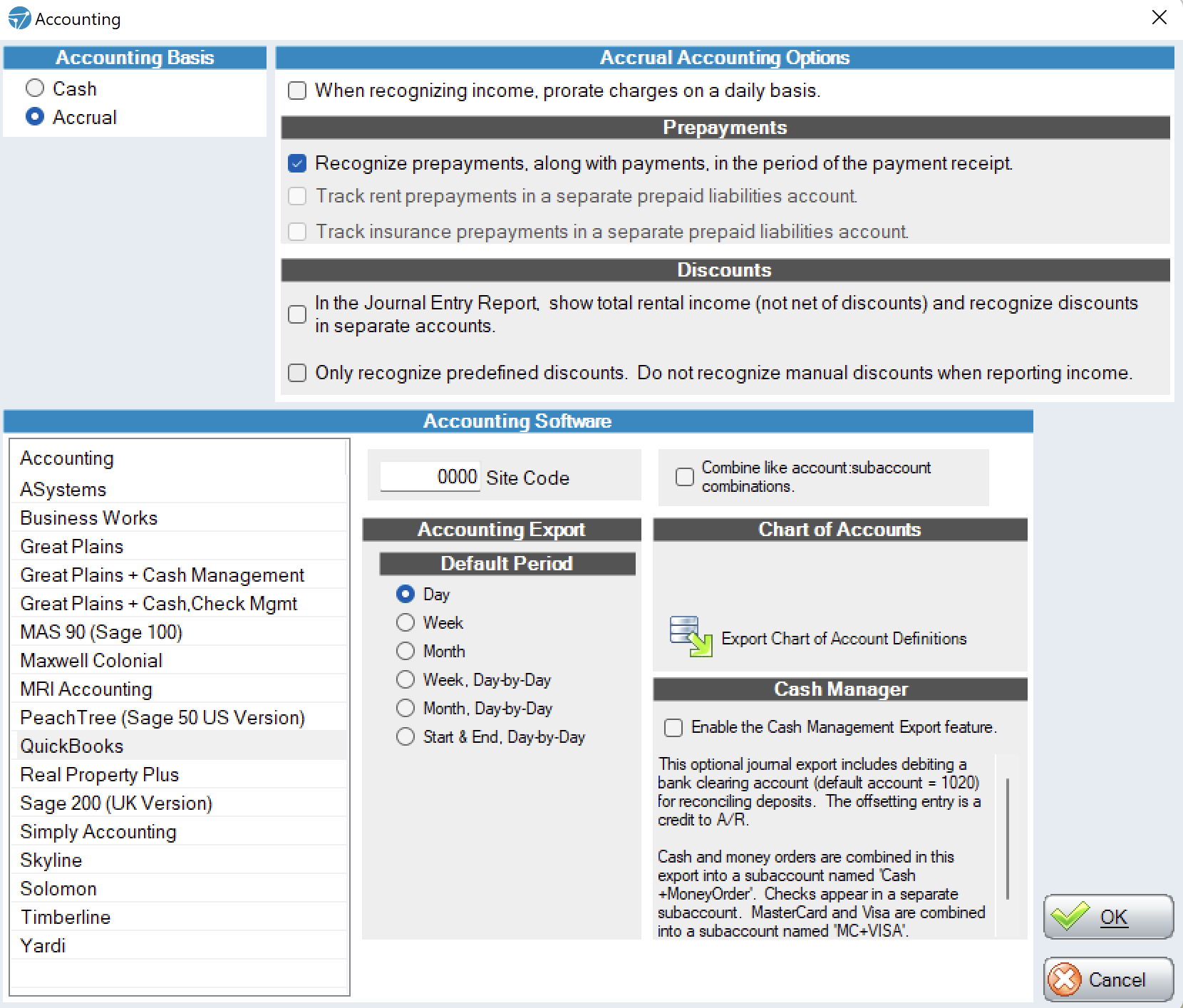The image size is (1183, 1008).
Task: Click the Accounting app logo in title bar
Action: pos(19,19)
